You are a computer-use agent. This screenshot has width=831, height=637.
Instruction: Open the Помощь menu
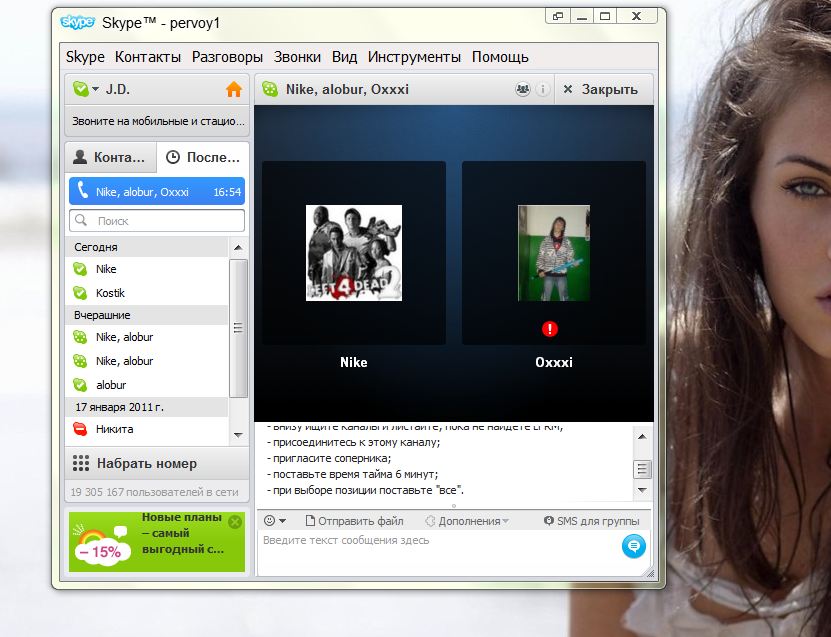tap(500, 57)
